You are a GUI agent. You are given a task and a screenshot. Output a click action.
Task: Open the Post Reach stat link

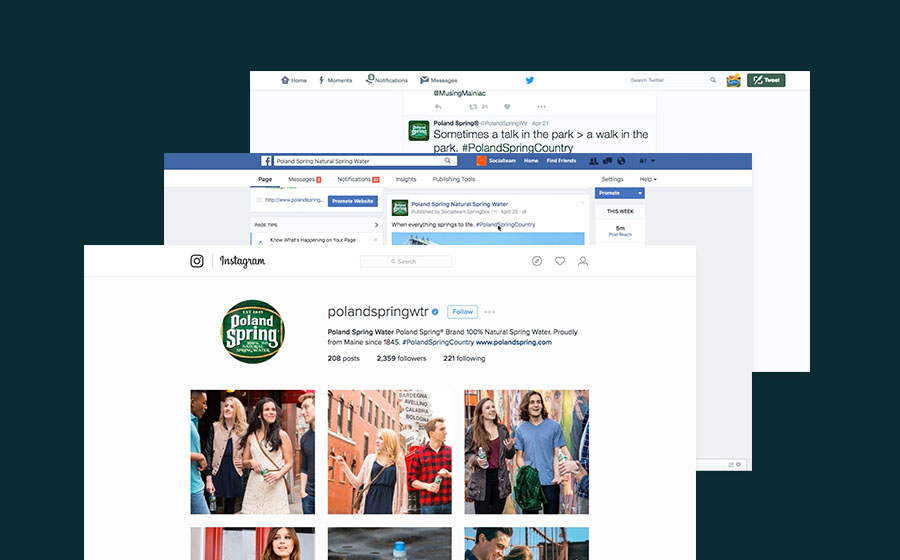(x=620, y=234)
